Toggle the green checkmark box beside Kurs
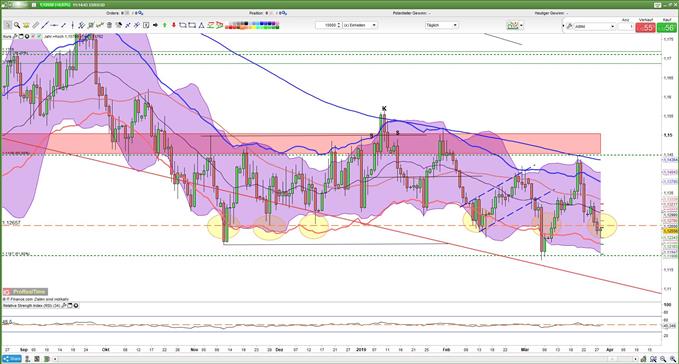Image resolution: width=679 pixels, height=364 pixels. tap(39, 36)
